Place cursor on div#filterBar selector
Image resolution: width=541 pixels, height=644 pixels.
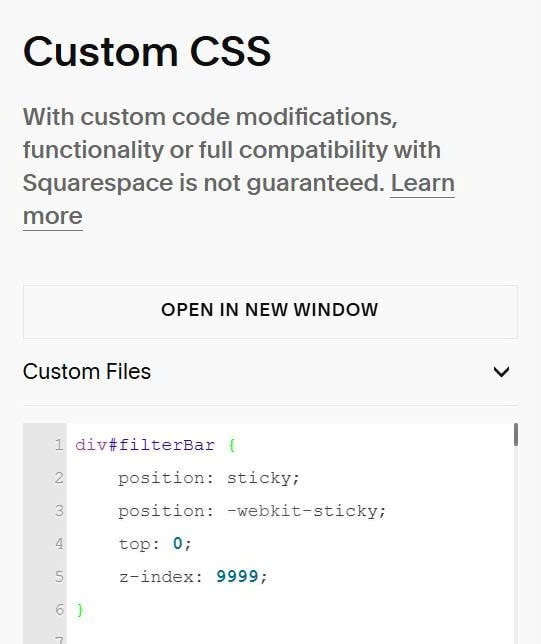tap(145, 445)
